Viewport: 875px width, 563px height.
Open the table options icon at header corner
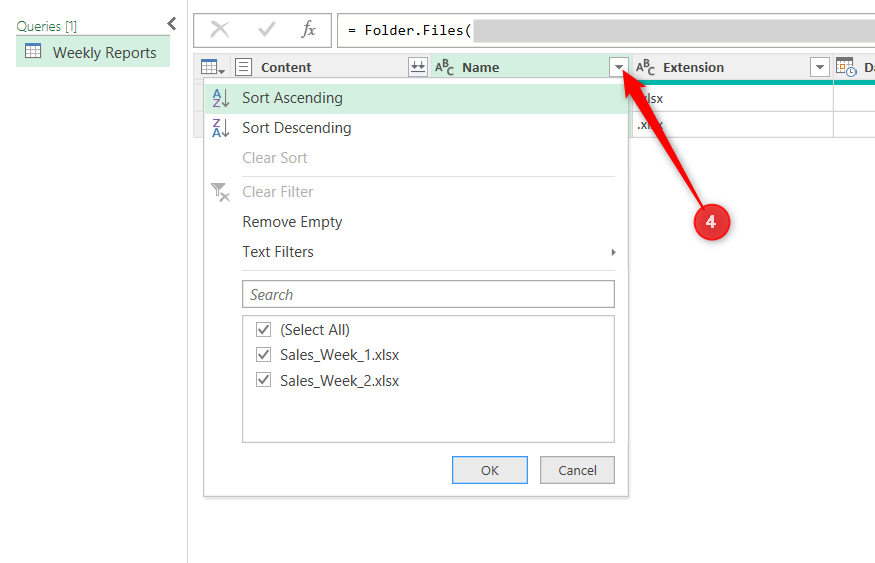213,68
